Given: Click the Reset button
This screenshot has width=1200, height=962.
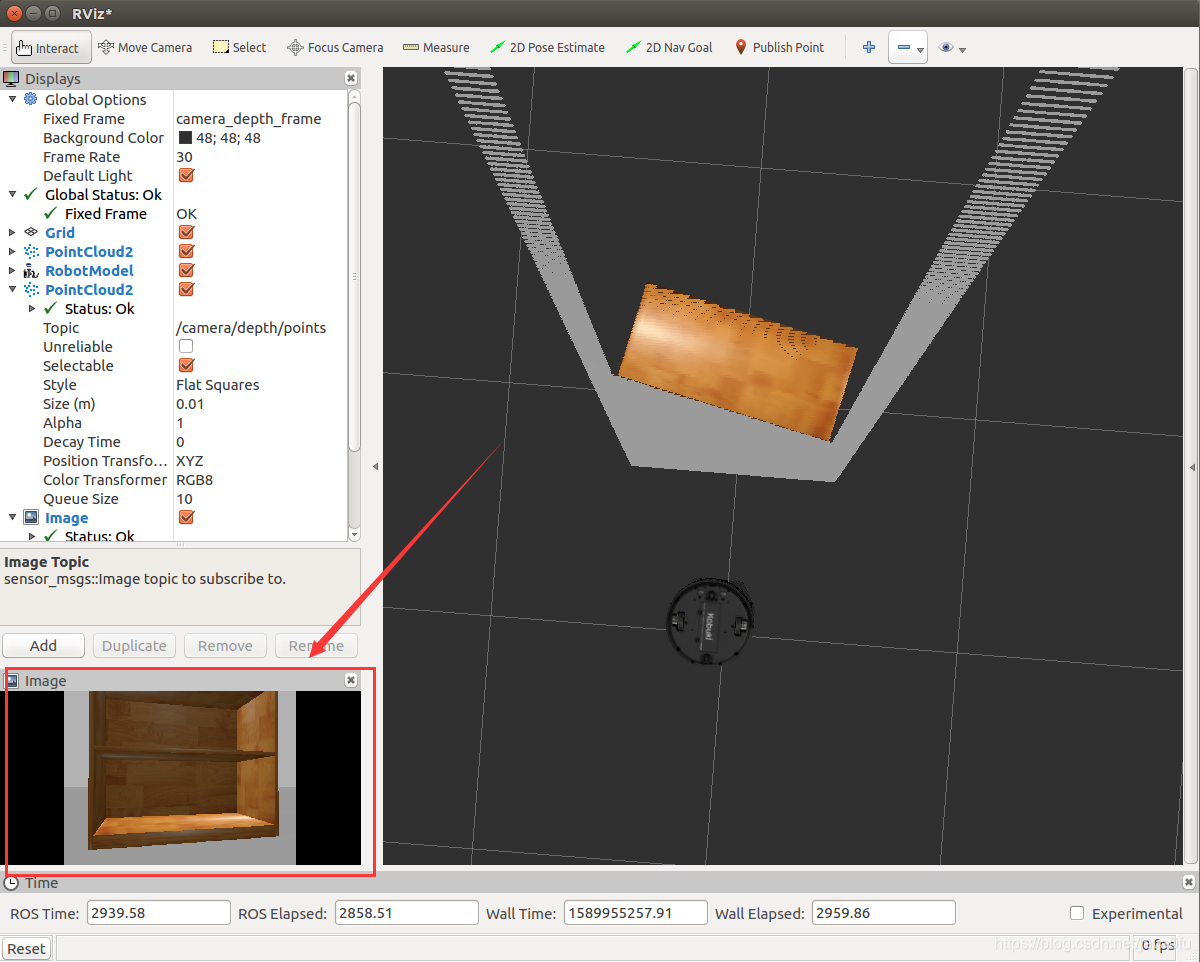Looking at the screenshot, I should point(26,948).
